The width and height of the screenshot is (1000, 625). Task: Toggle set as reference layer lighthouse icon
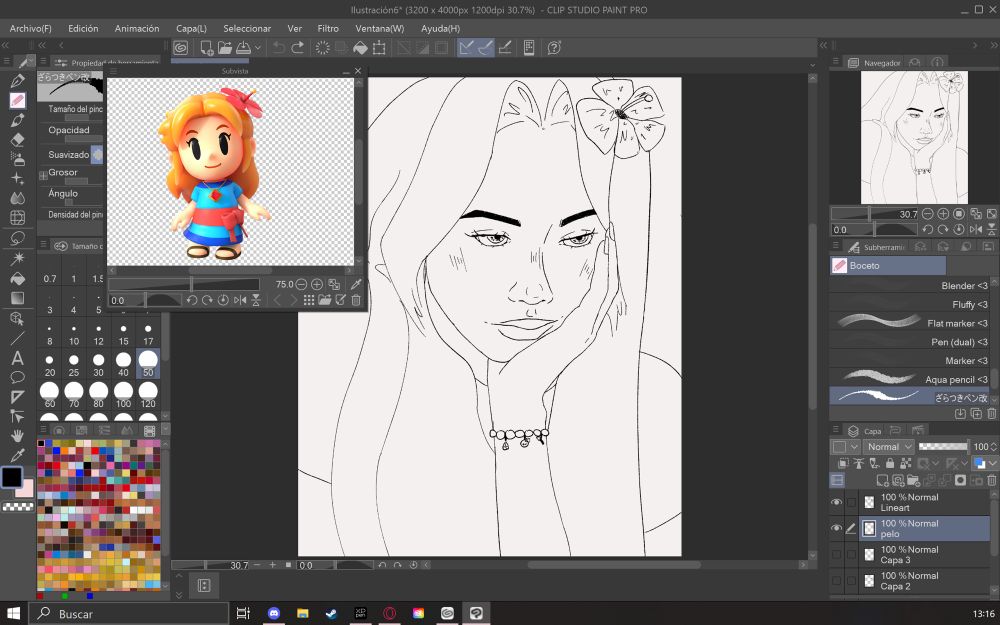click(858, 464)
